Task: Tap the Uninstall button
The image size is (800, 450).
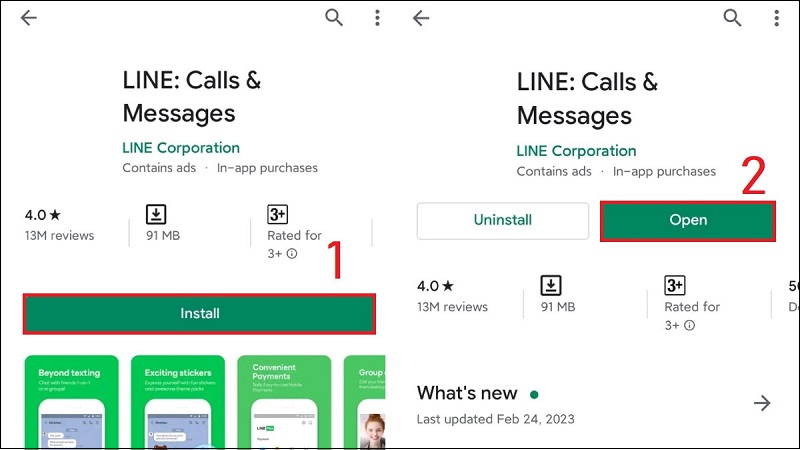Action: point(501,220)
